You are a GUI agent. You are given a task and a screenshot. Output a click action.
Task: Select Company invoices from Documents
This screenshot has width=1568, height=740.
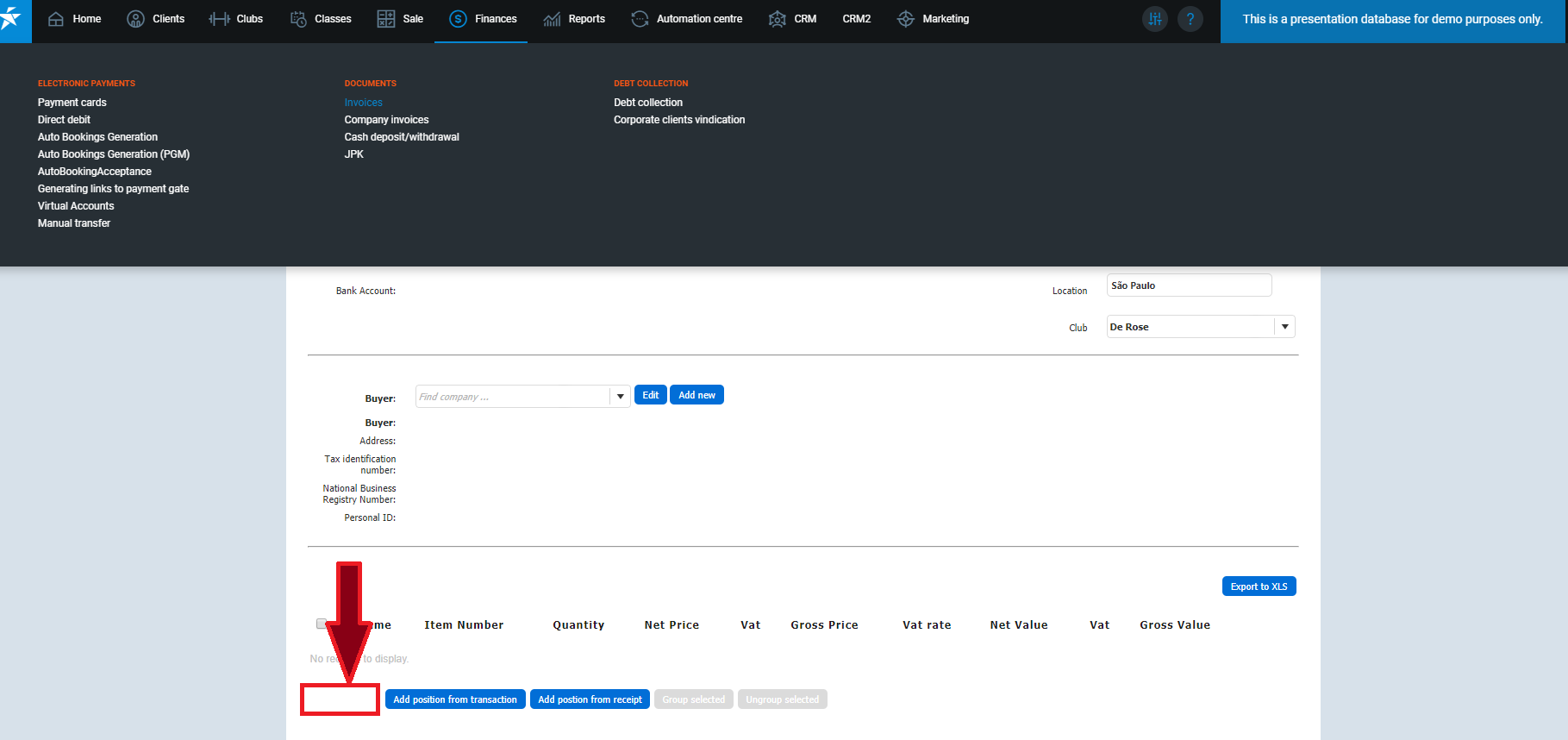[x=386, y=120]
